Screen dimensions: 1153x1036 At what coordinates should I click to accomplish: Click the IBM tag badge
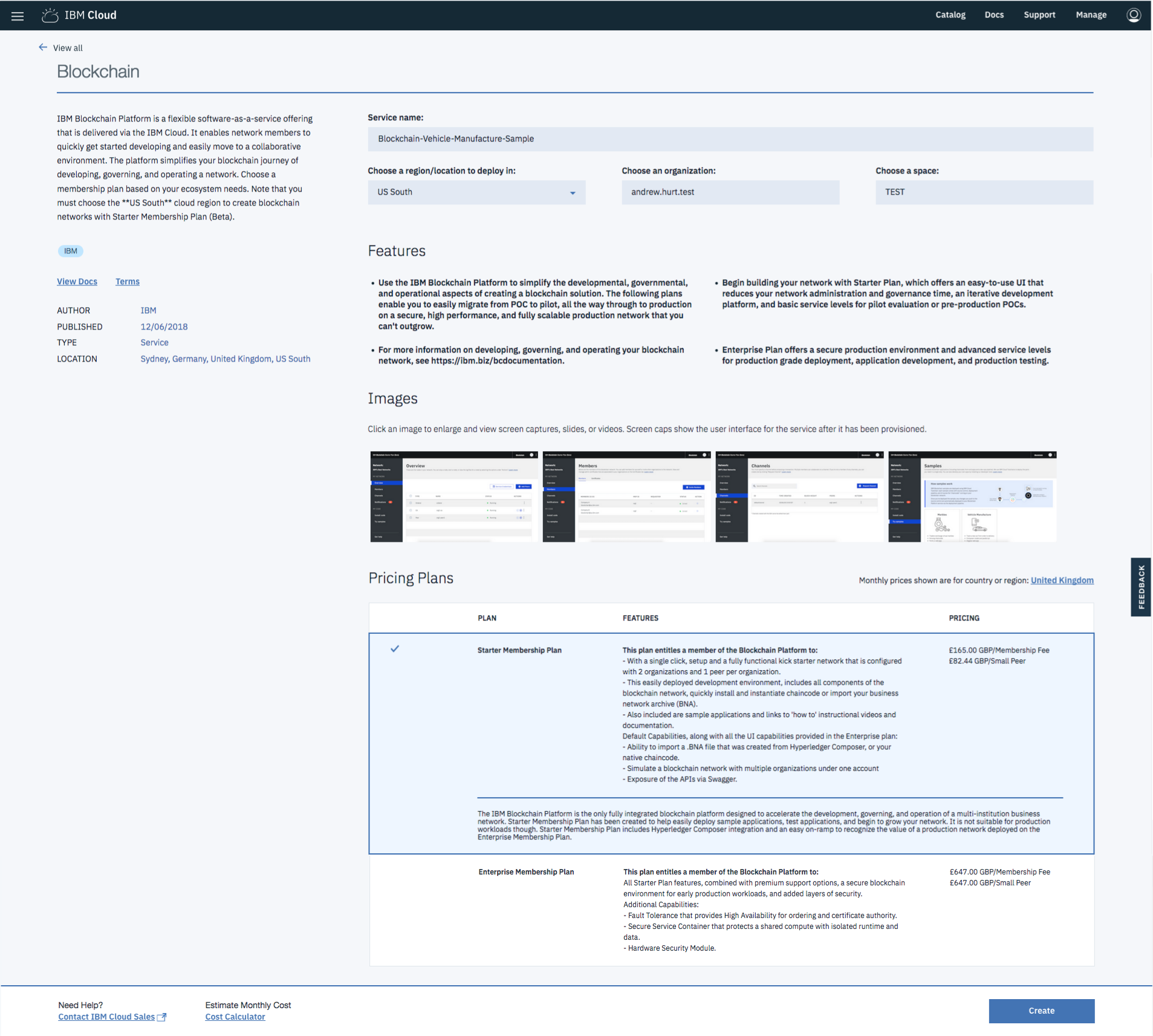pos(71,251)
